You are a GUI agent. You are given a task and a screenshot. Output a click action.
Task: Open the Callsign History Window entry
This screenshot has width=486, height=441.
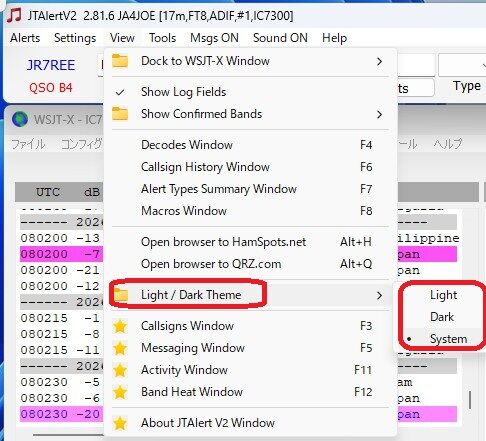[250, 167]
